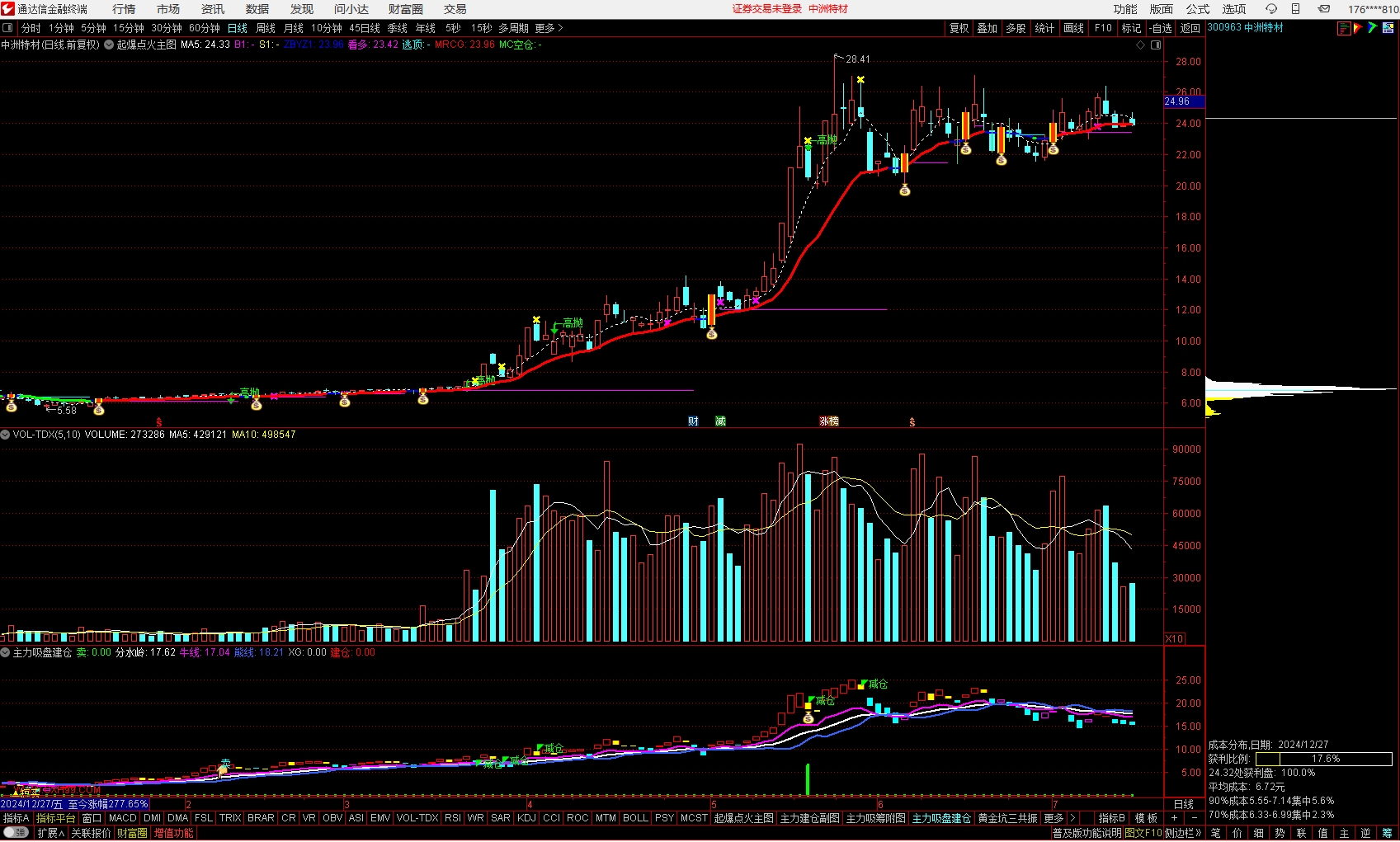Open the 多周期 multi-period selector
Viewport: 1400px width, 842px height.
click(x=513, y=28)
